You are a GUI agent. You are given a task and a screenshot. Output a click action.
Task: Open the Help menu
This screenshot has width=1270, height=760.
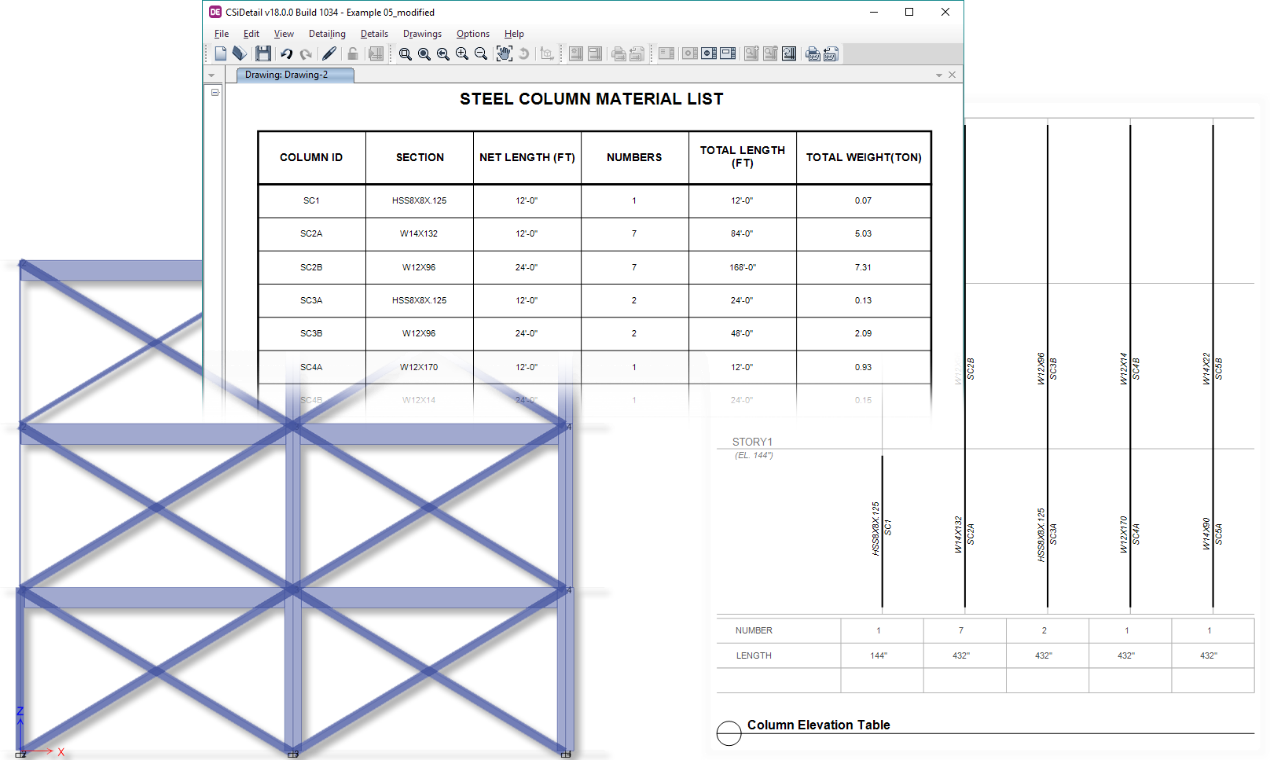(x=514, y=34)
